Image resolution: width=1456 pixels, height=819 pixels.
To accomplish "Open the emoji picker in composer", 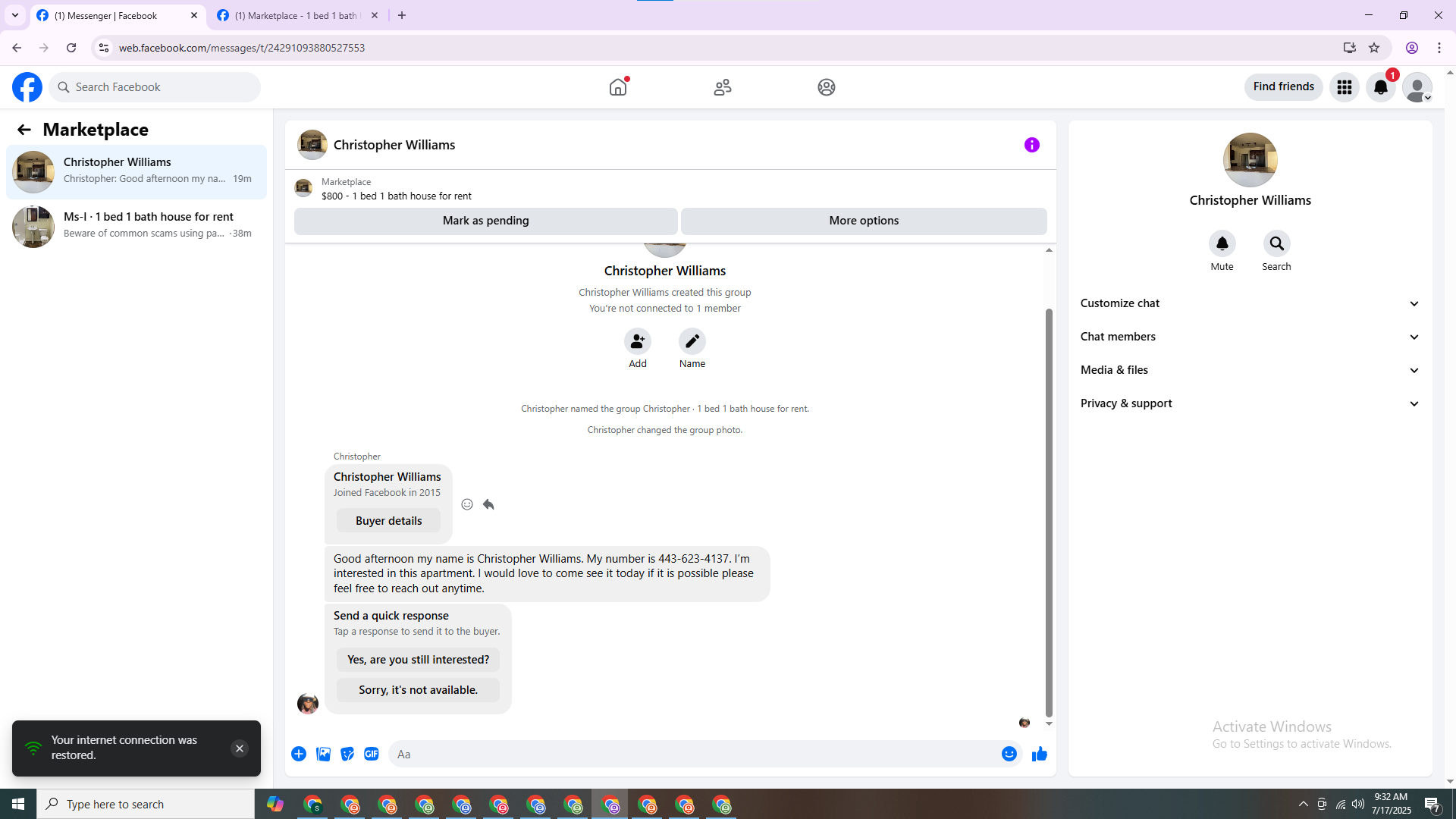I will (x=1009, y=754).
